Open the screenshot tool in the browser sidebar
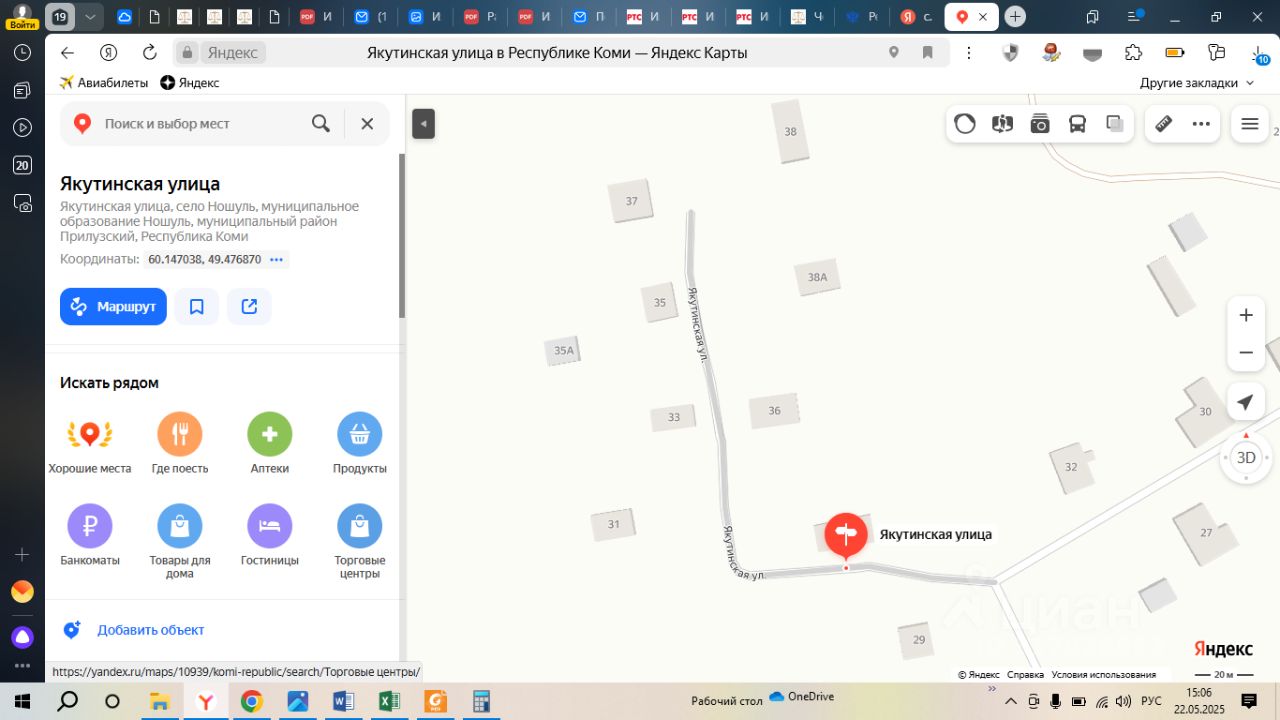This screenshot has height=720, width=1280. tap(22, 203)
